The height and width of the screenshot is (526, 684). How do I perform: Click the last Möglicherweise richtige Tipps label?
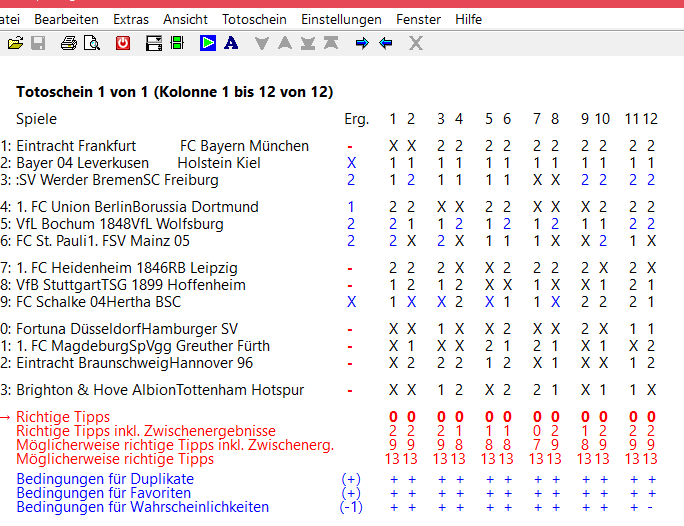point(115,459)
